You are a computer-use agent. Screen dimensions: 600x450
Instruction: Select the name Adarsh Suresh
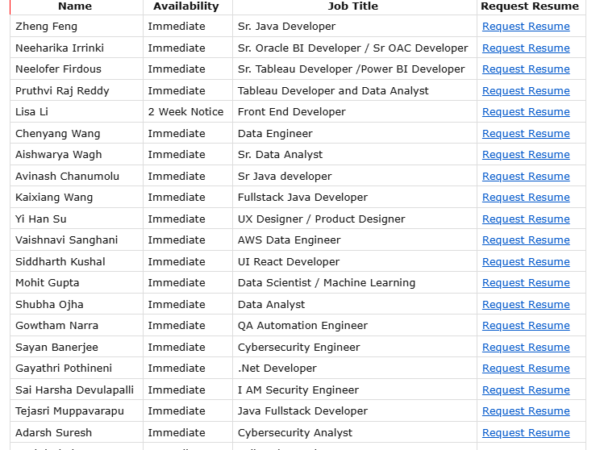click(54, 433)
